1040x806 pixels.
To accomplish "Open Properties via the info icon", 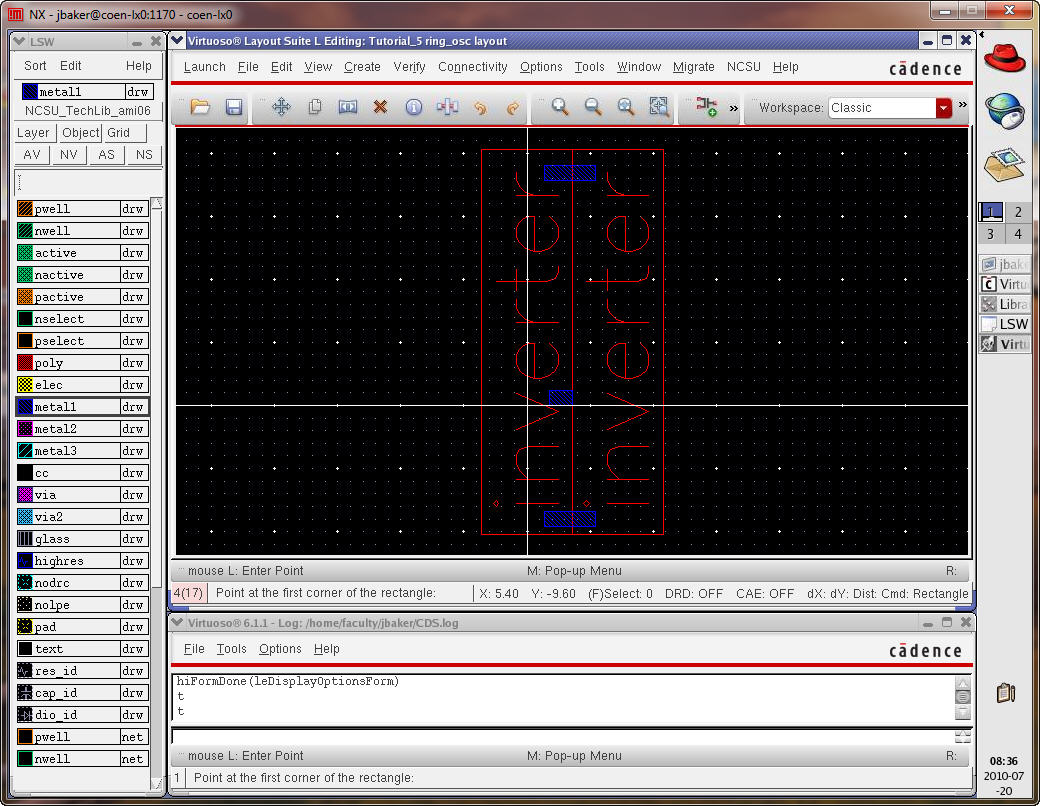I will pyautogui.click(x=413, y=107).
